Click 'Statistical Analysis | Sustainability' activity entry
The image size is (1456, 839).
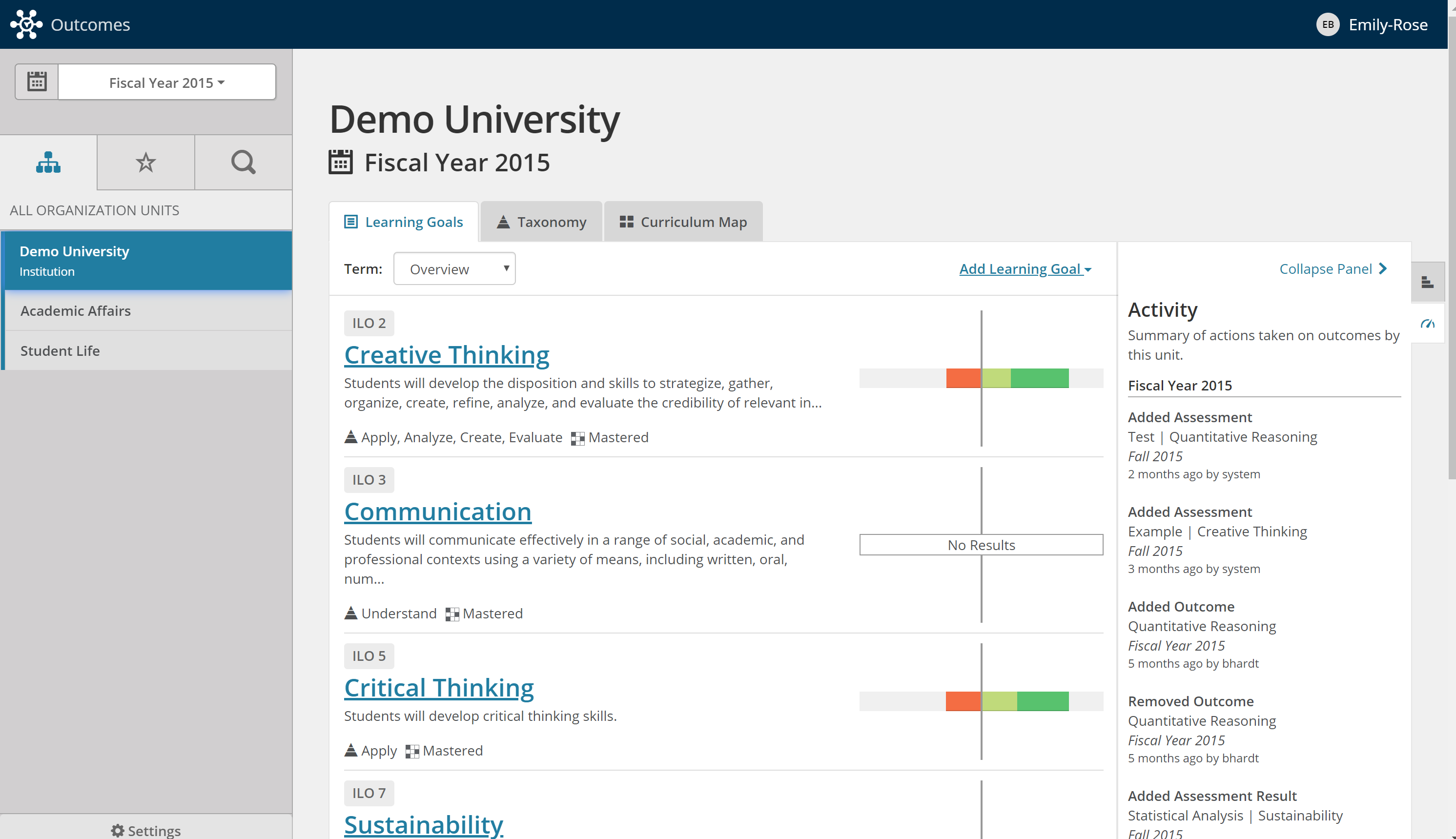pos(1235,816)
